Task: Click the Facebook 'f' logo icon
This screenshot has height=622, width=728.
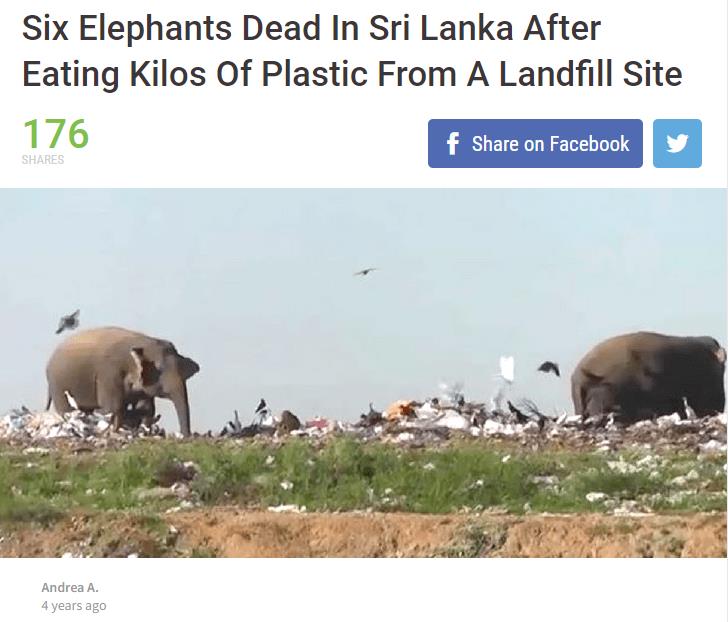Action: pos(453,143)
